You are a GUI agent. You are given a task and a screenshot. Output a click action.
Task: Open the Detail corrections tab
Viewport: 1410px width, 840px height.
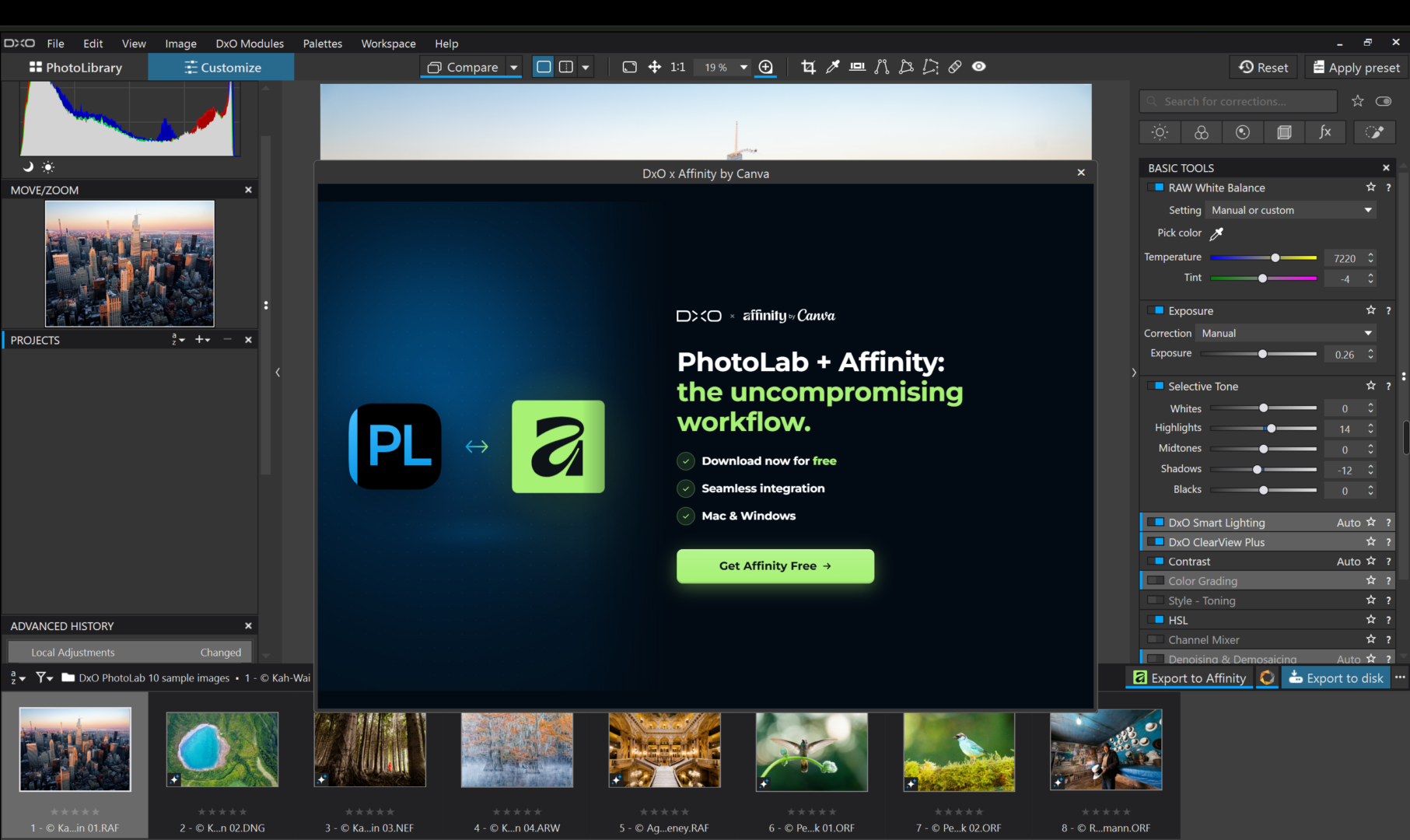(1243, 132)
